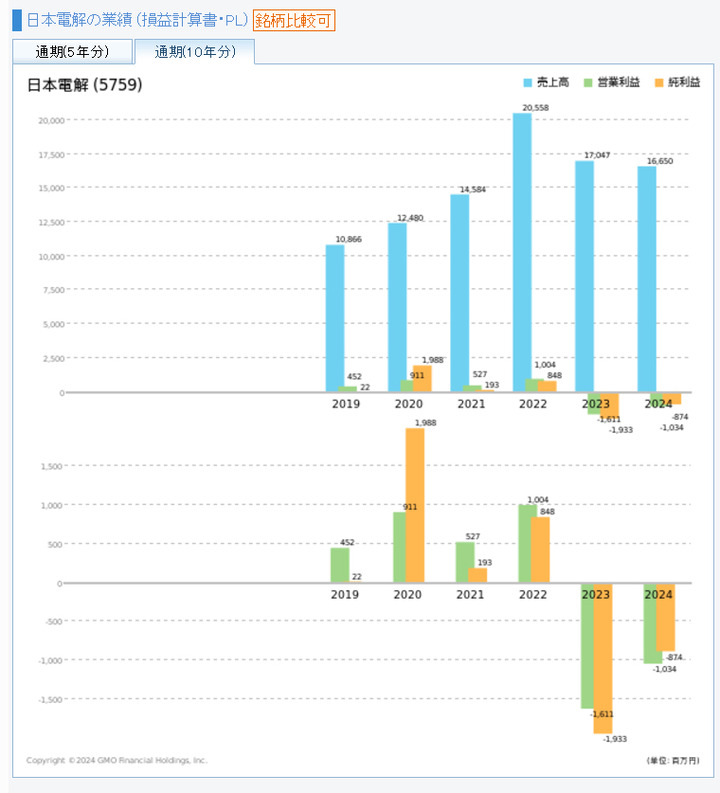Click the lower chart 2024 operating loss bar -1,034
The width and height of the screenshot is (720, 793).
[x=650, y=624]
